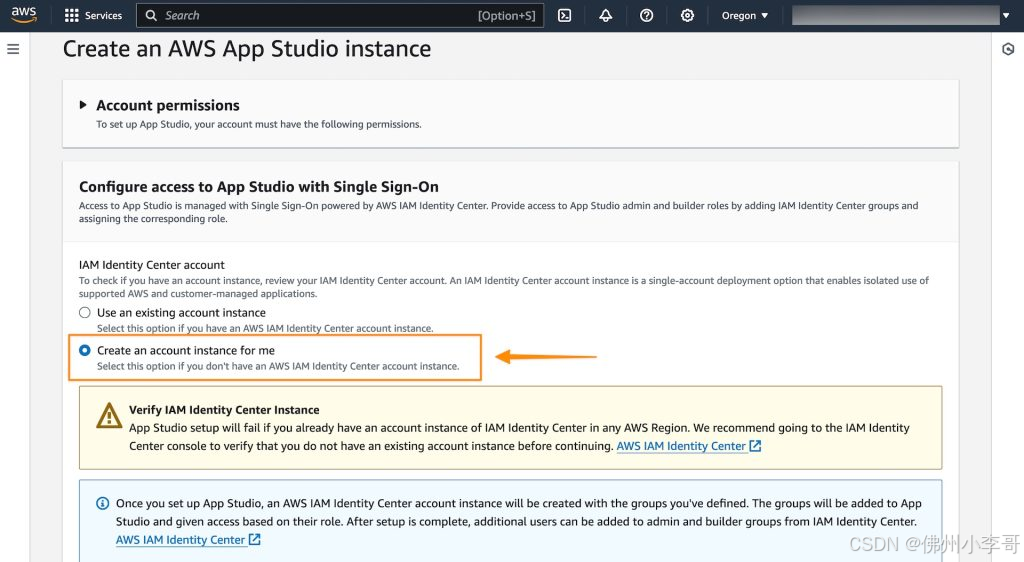Screen dimensions: 1024x562
Task: Open the hamburger side navigation menu
Action: (13, 49)
